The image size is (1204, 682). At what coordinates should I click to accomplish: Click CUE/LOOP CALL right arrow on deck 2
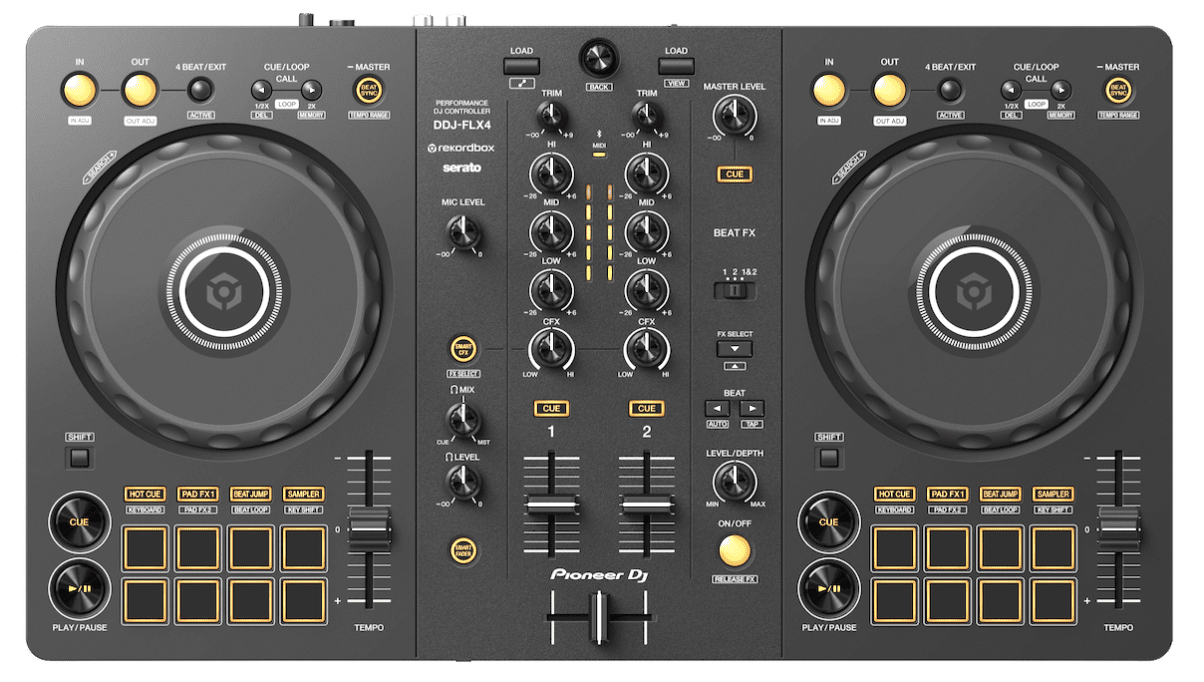(1062, 90)
